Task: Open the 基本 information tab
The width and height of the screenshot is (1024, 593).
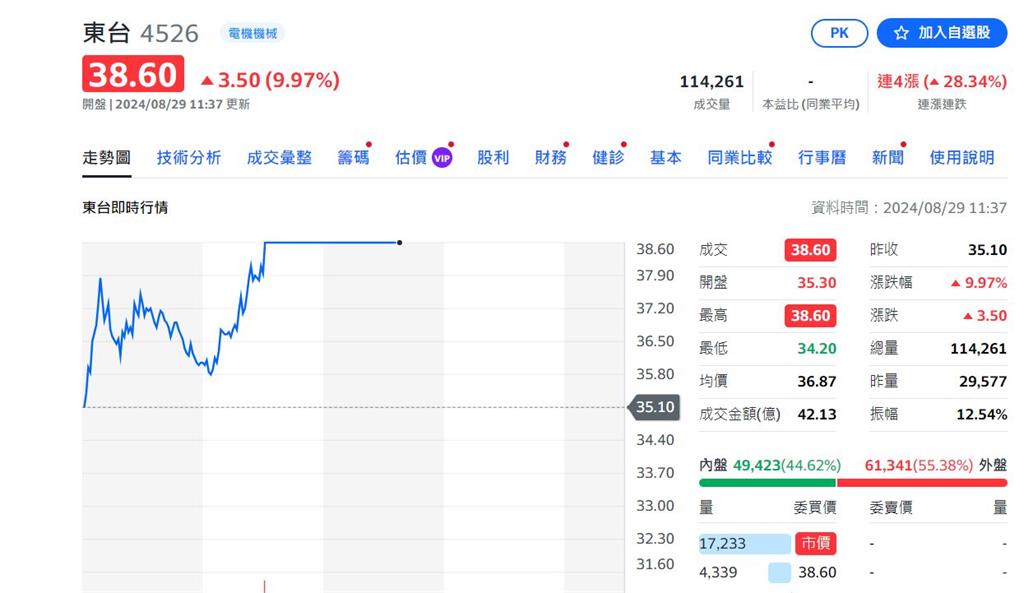Action: point(665,157)
